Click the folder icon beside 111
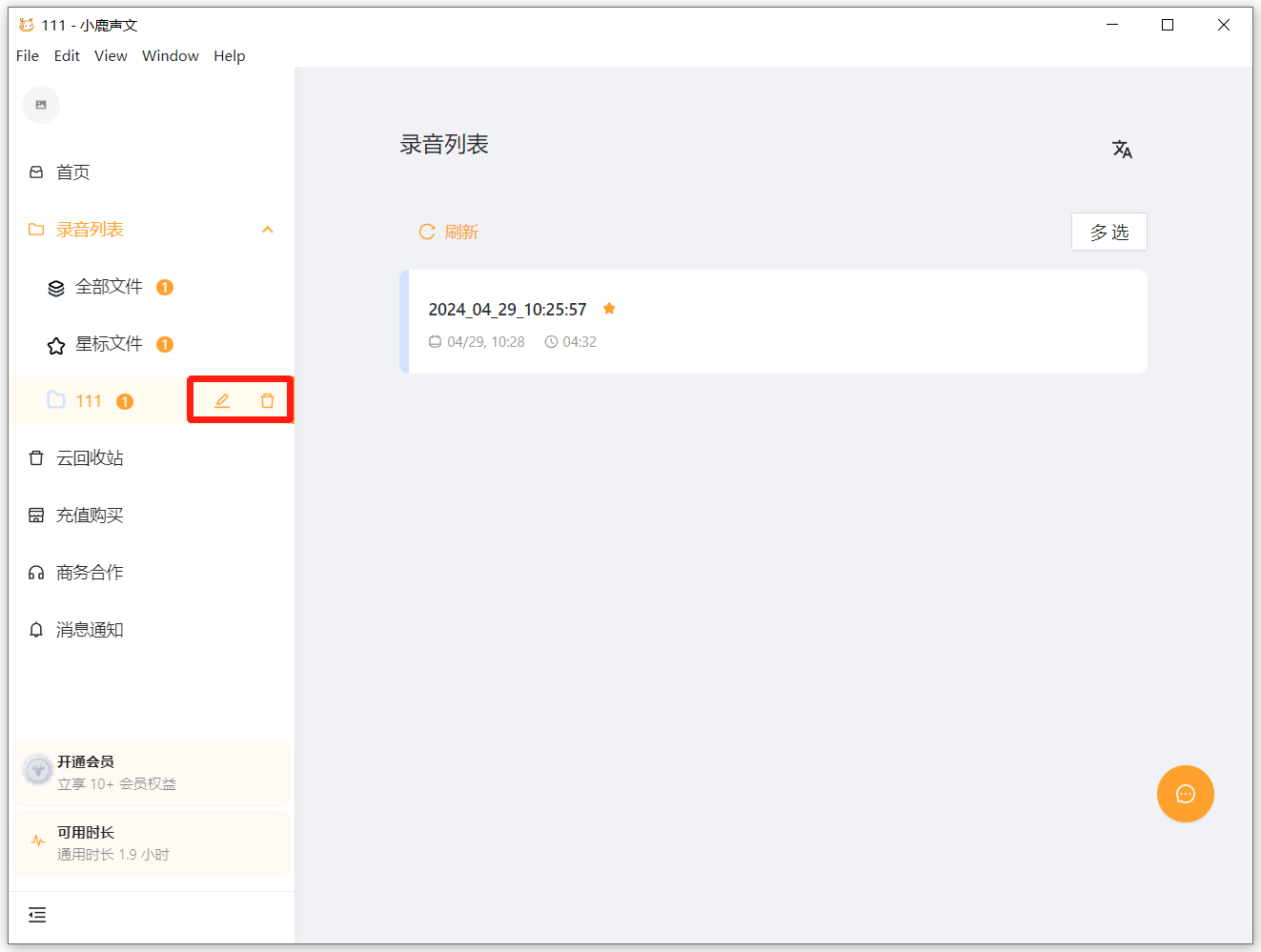1261x952 pixels. click(x=56, y=400)
